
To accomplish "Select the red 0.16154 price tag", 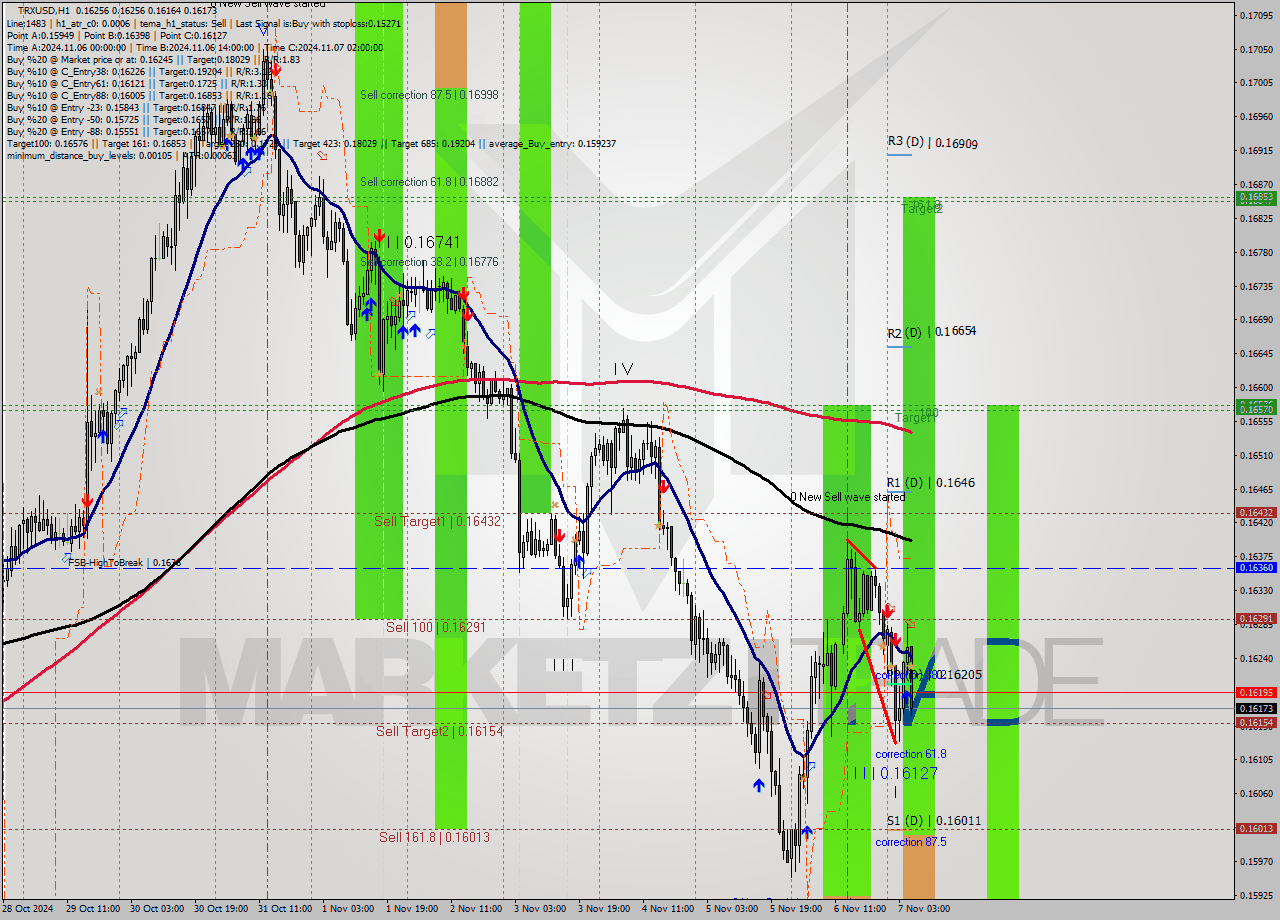I will coord(1256,722).
